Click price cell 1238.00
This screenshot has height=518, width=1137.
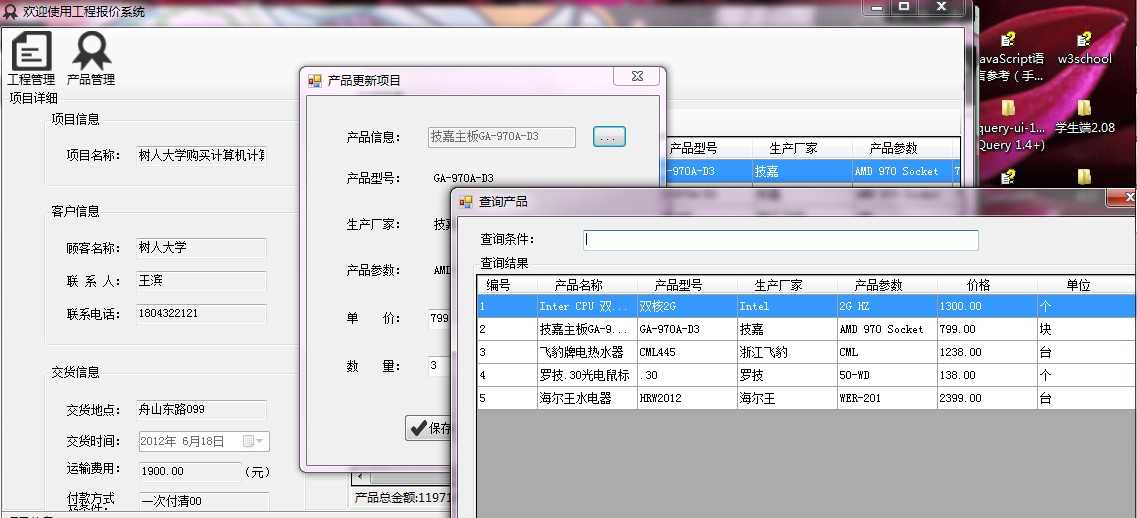988,353
